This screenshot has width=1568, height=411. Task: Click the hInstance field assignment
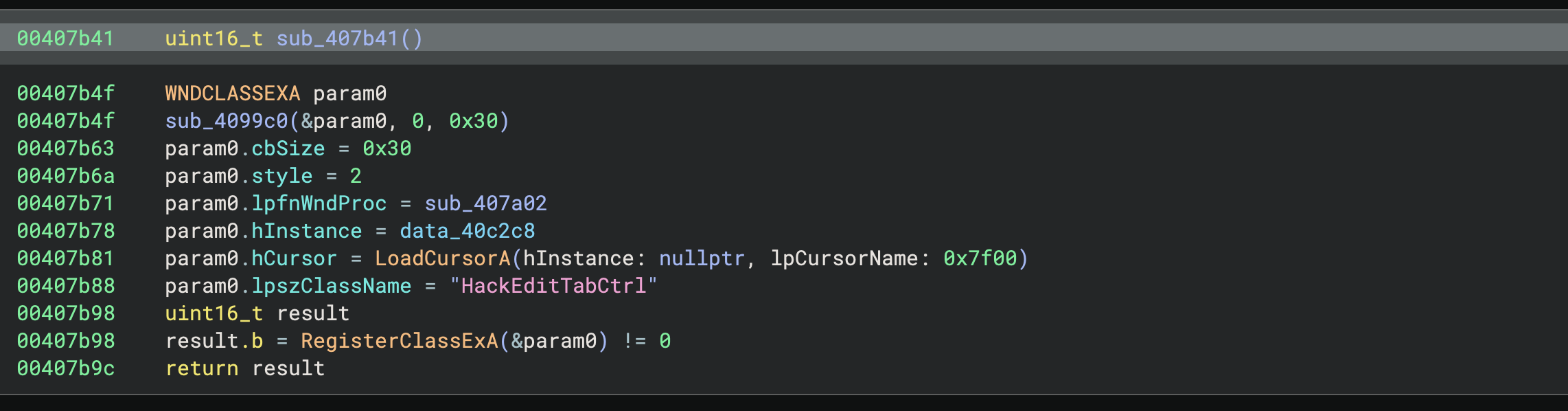(x=307, y=231)
